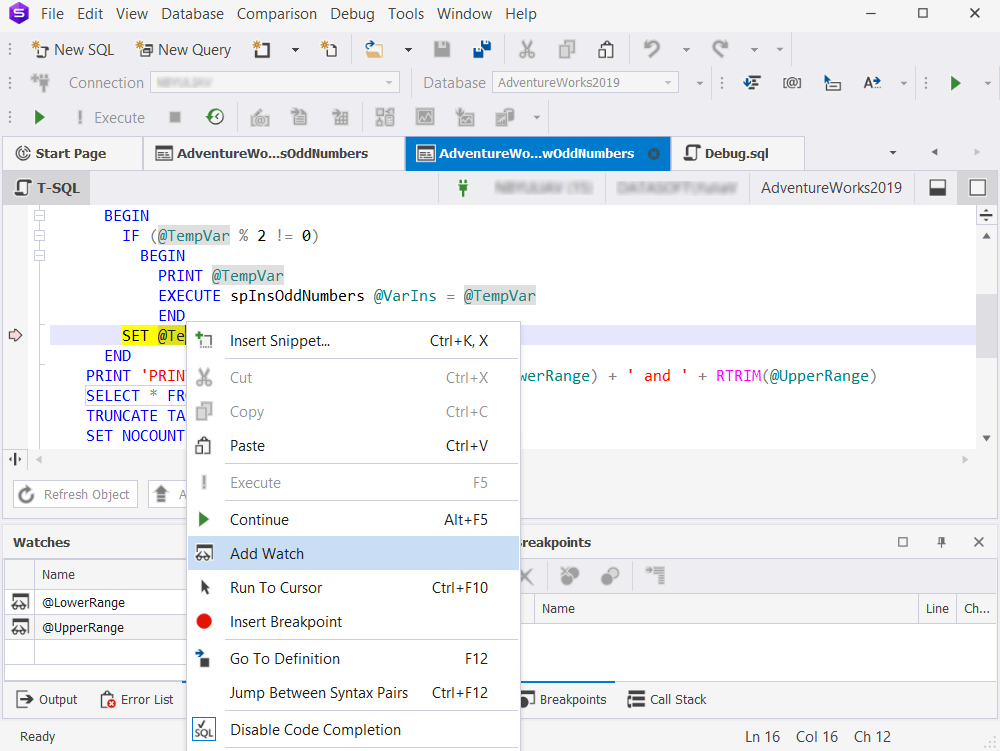Open the Output panel tab
This screenshot has height=751, width=1000.
pyautogui.click(x=47, y=699)
